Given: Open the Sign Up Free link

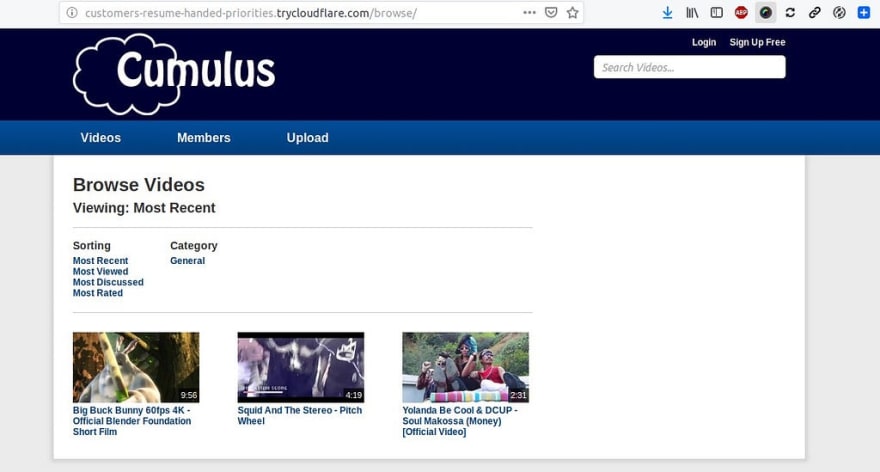Looking at the screenshot, I should 757,42.
